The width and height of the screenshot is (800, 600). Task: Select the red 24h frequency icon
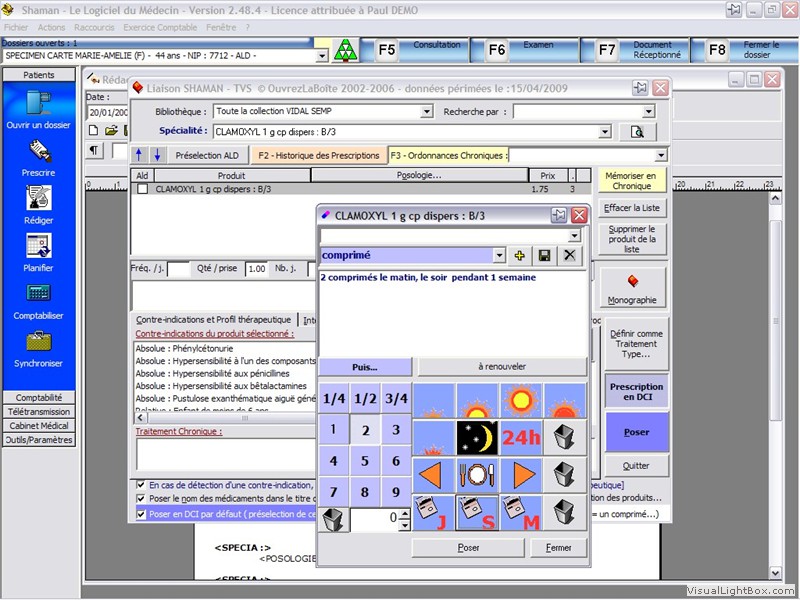coord(520,437)
